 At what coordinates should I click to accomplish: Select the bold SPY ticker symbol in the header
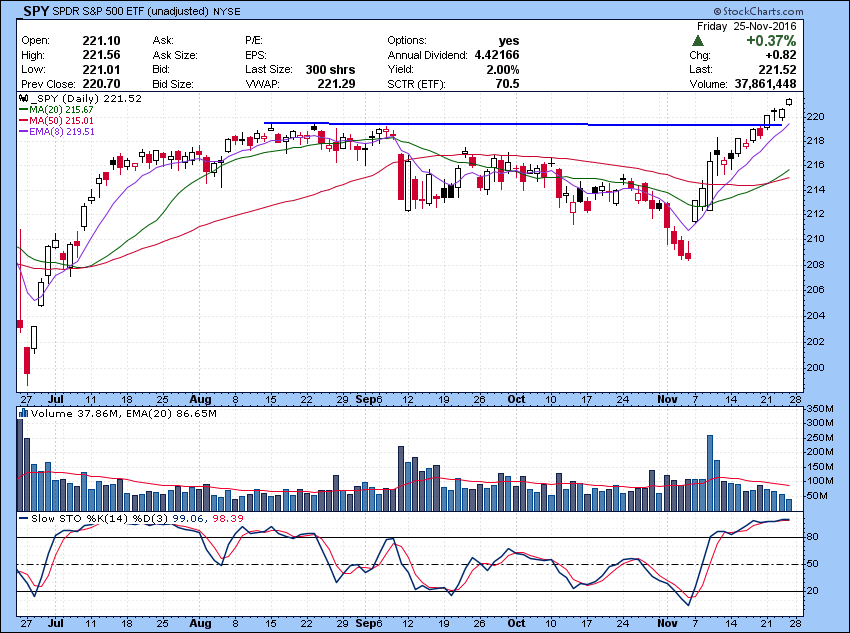tap(36, 11)
